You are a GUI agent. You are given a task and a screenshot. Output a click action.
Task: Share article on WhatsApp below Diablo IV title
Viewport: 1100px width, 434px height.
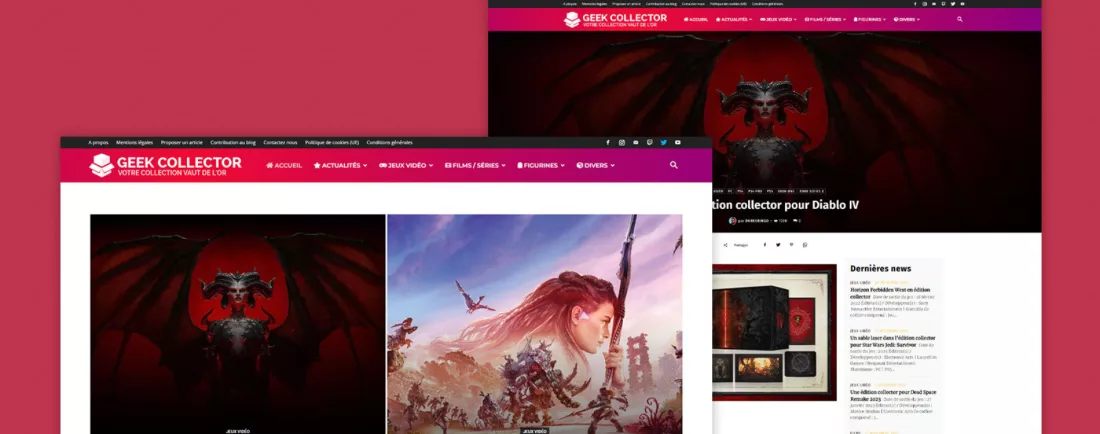coord(805,245)
